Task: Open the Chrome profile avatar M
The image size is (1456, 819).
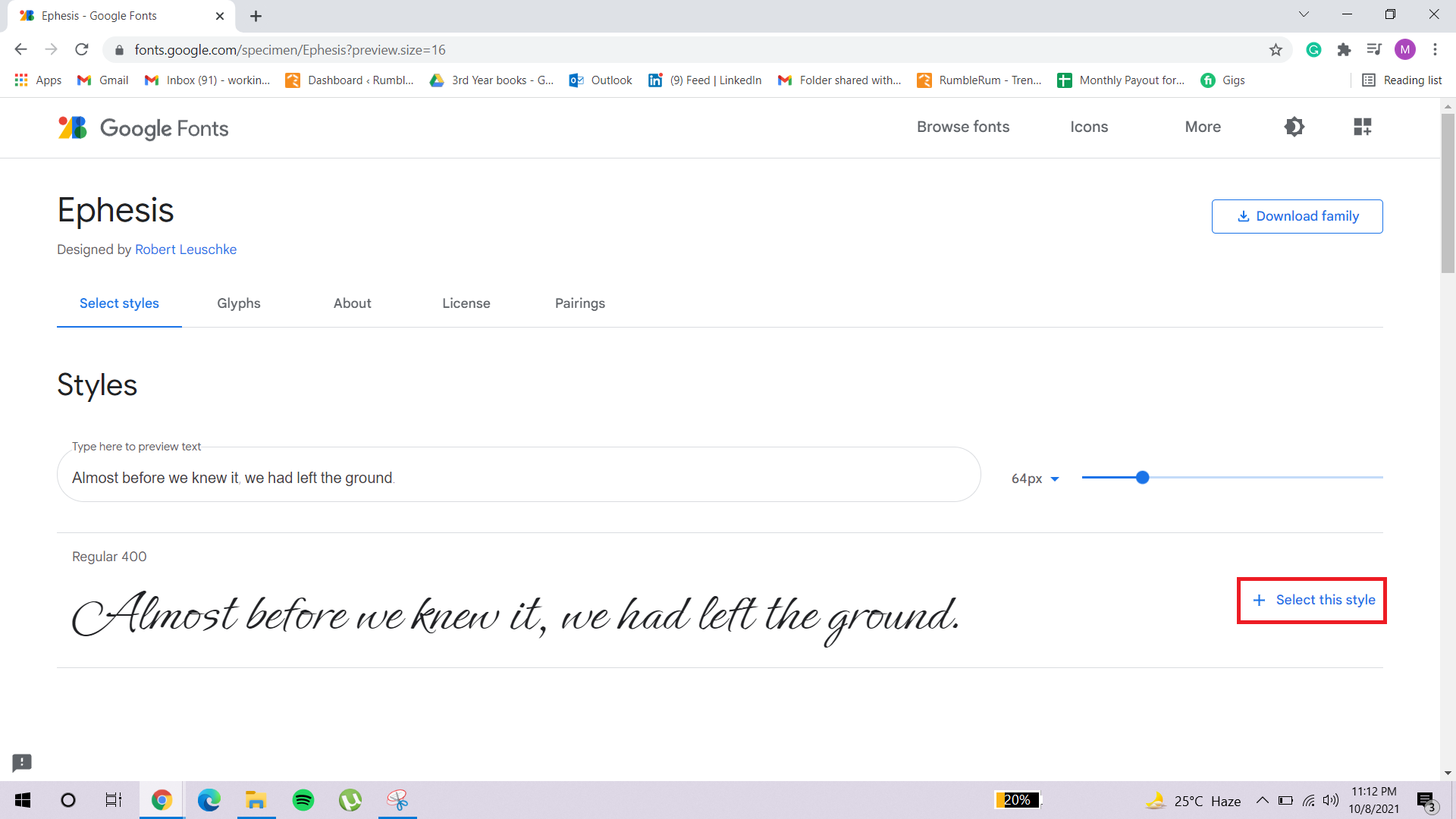Action: click(1405, 49)
